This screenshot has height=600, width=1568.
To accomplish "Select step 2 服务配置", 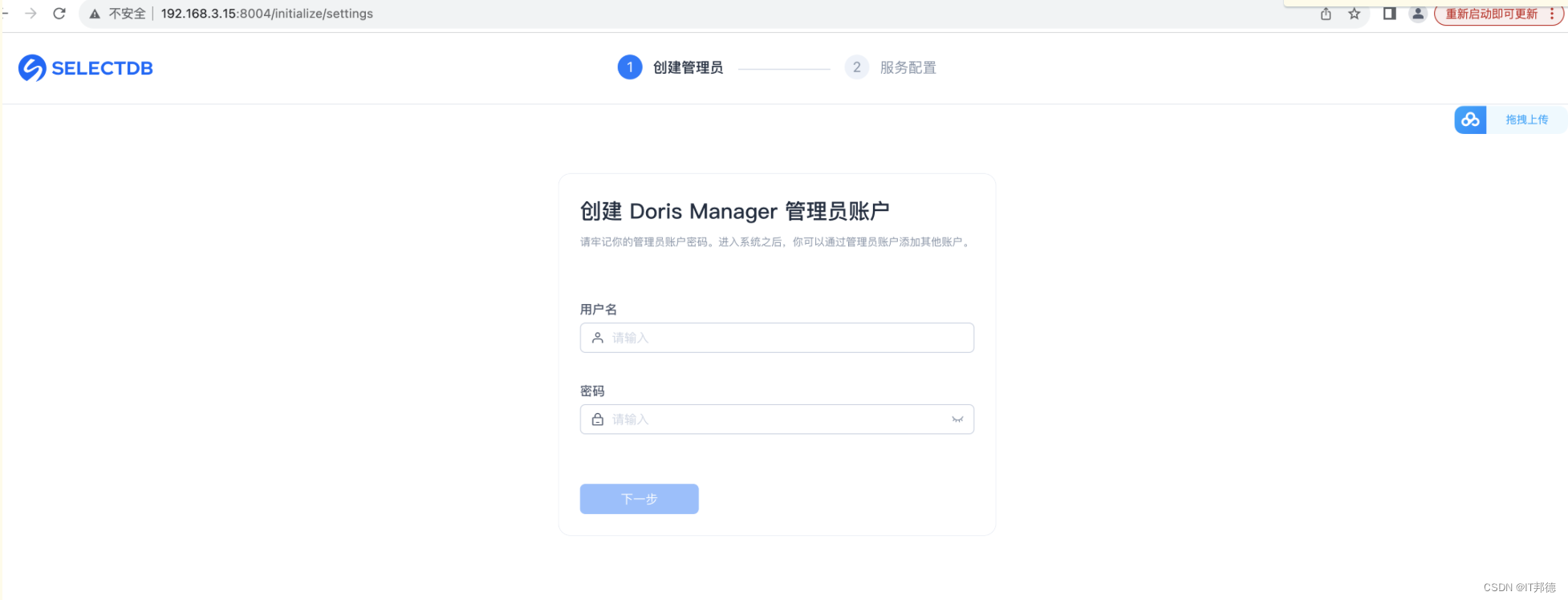I will (x=891, y=67).
